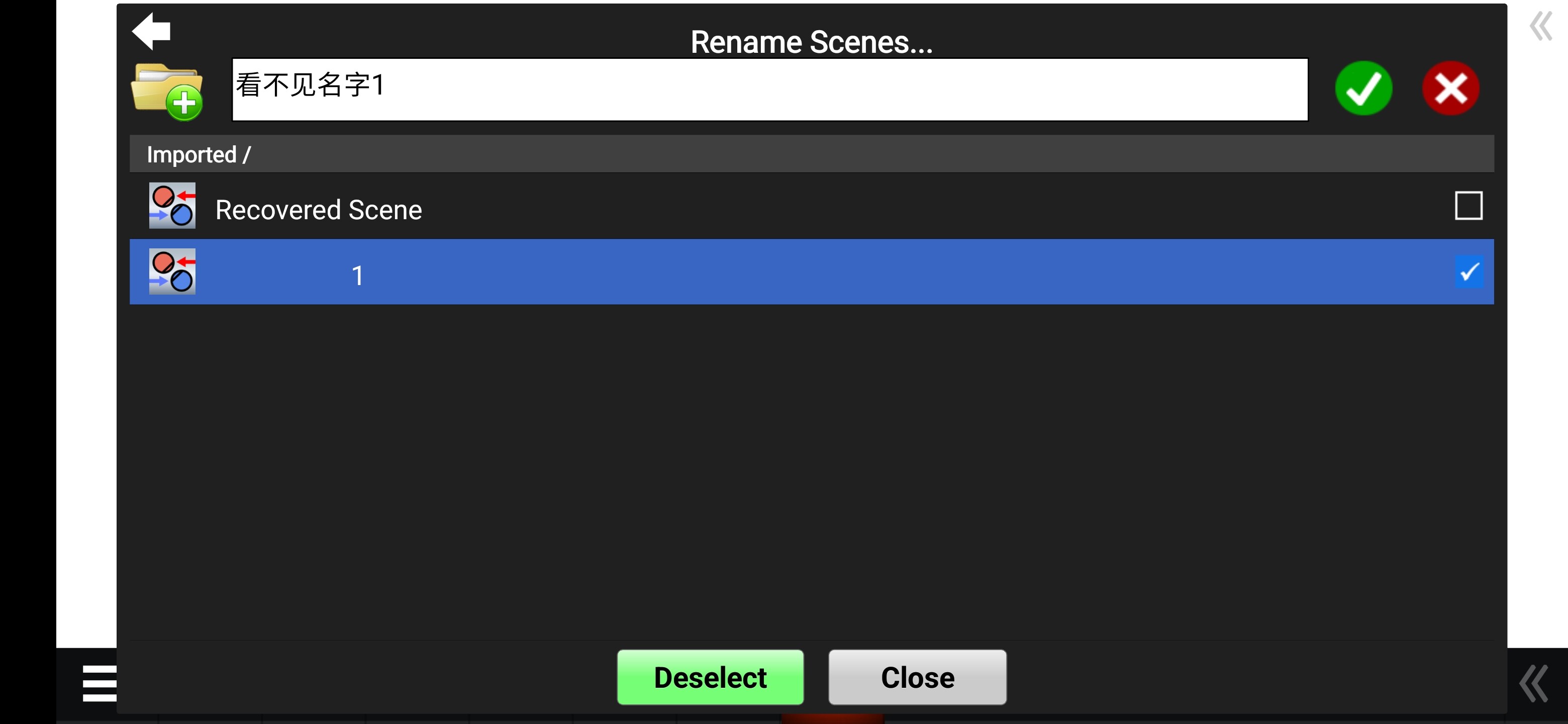Confirm rename with green checkmark

[x=1363, y=88]
